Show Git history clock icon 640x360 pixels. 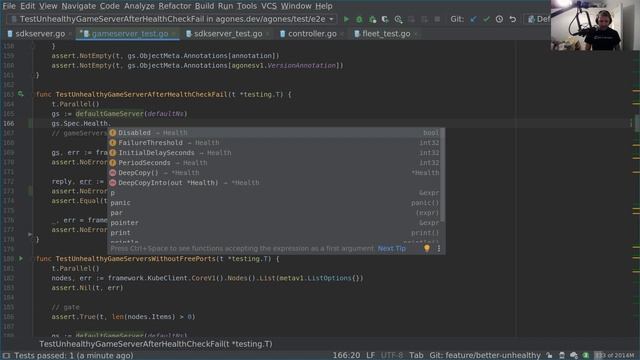coord(499,19)
